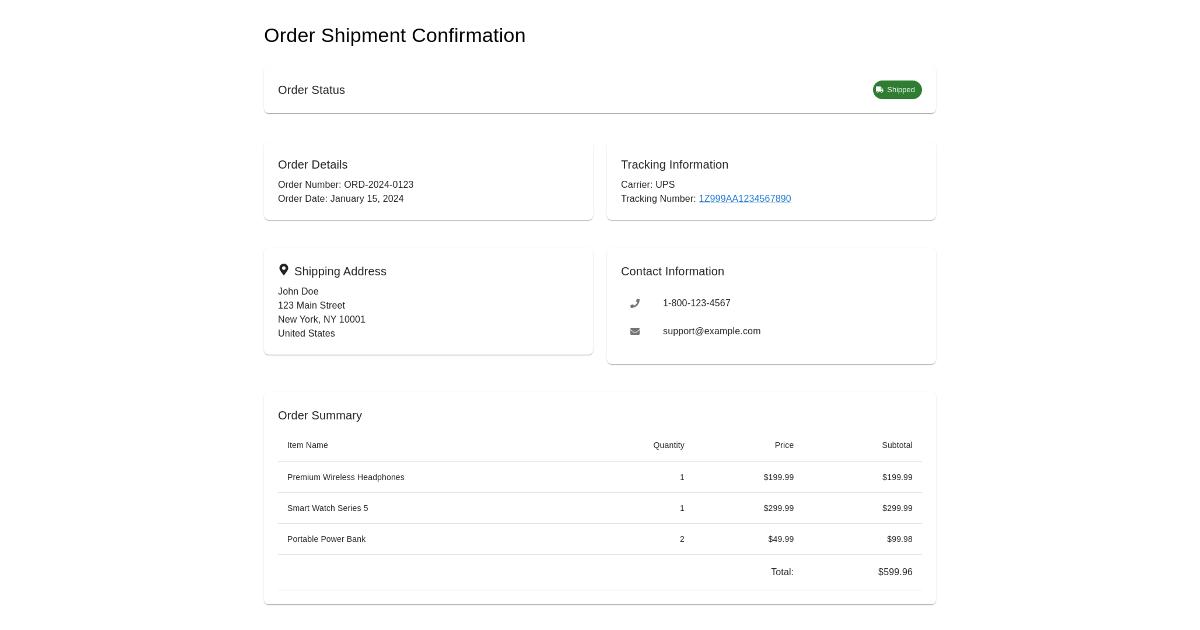
Task: Click the Shipped status chip
Action: pos(898,90)
